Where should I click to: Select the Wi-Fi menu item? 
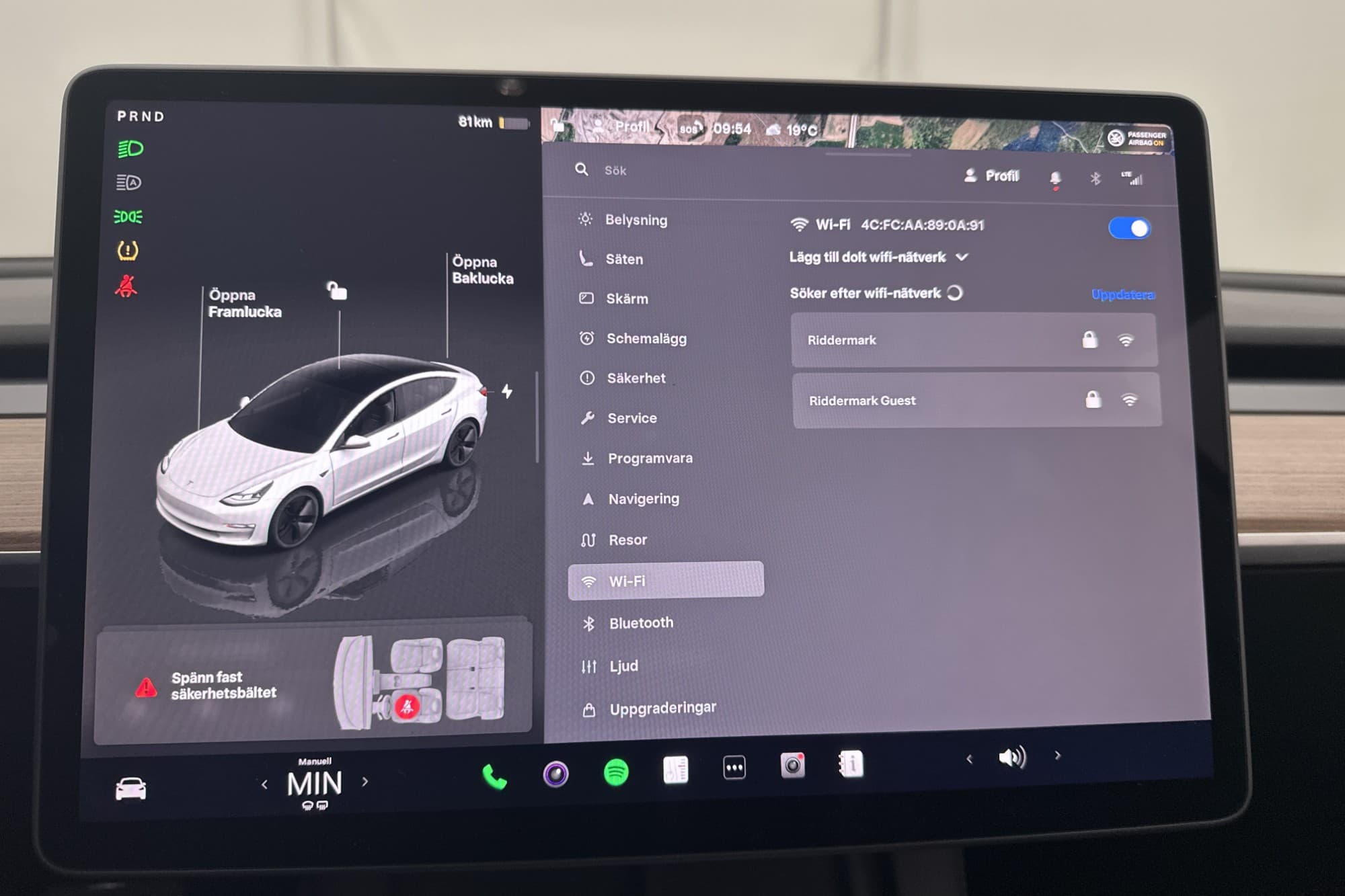tap(666, 581)
